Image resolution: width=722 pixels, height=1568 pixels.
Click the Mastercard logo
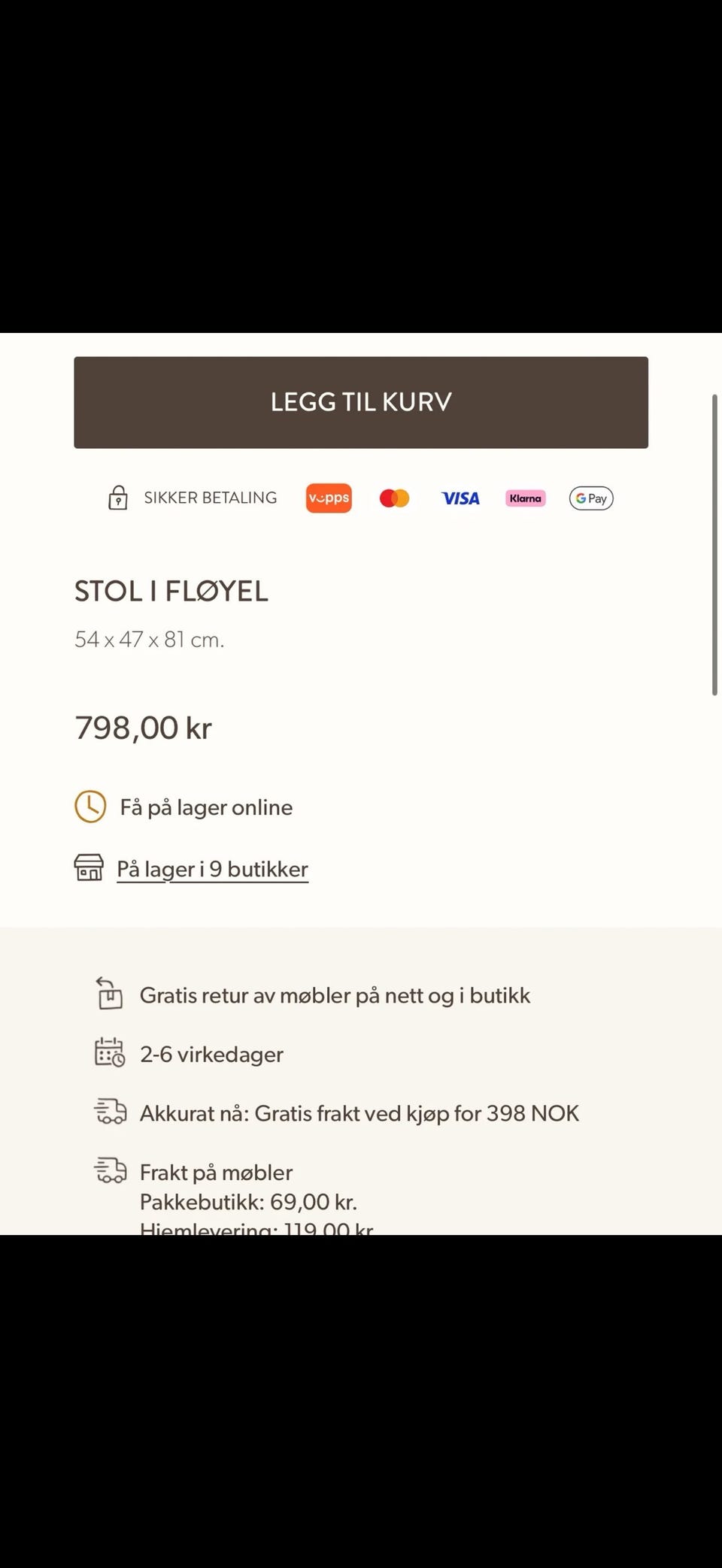click(x=394, y=498)
